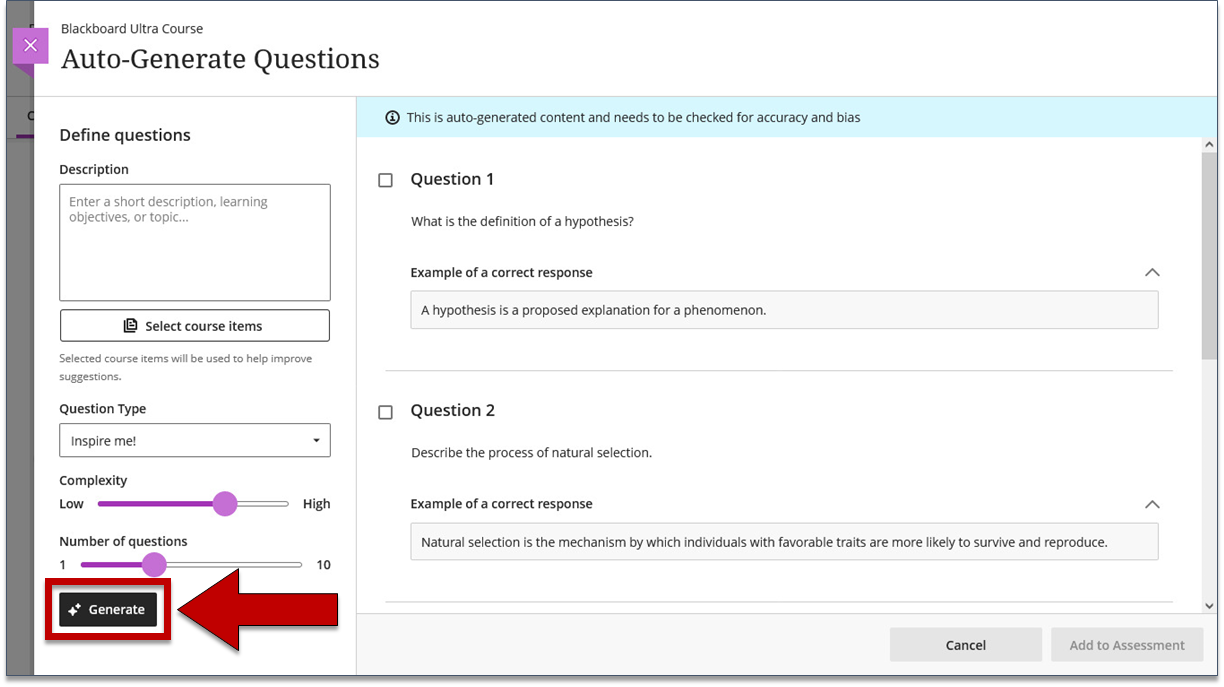Tick the Question 2 checkbox
Screen dimensions: 1224x687
pyautogui.click(x=386, y=412)
